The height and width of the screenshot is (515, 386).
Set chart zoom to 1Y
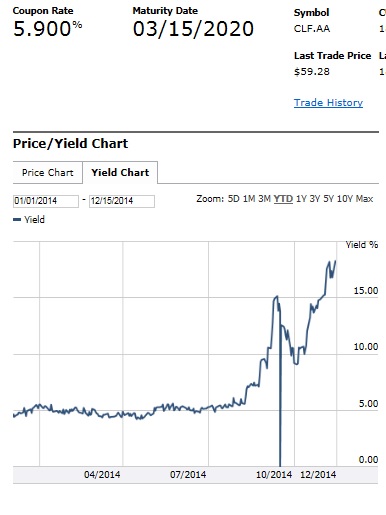[x=301, y=199]
